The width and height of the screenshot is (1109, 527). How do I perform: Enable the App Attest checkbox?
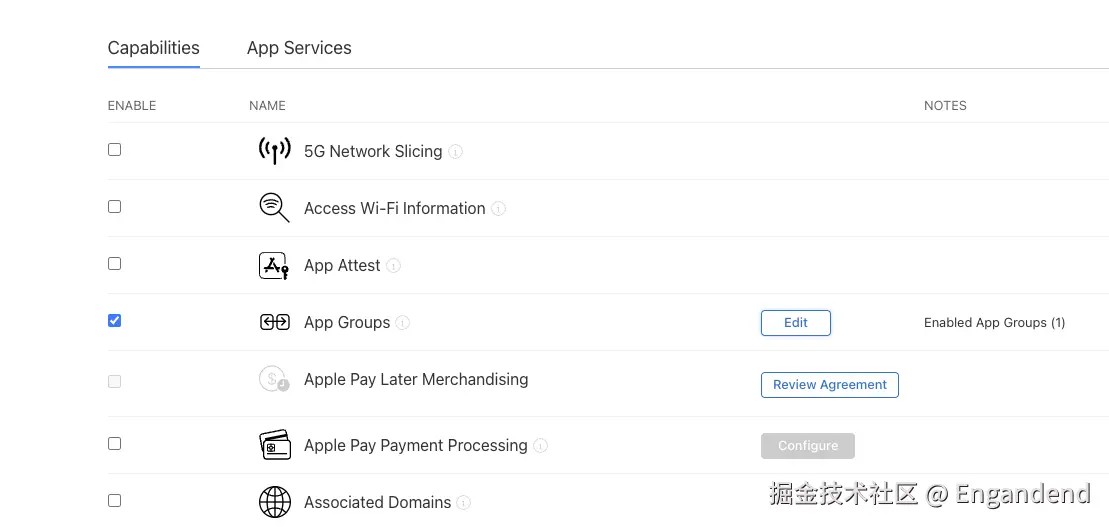114,264
